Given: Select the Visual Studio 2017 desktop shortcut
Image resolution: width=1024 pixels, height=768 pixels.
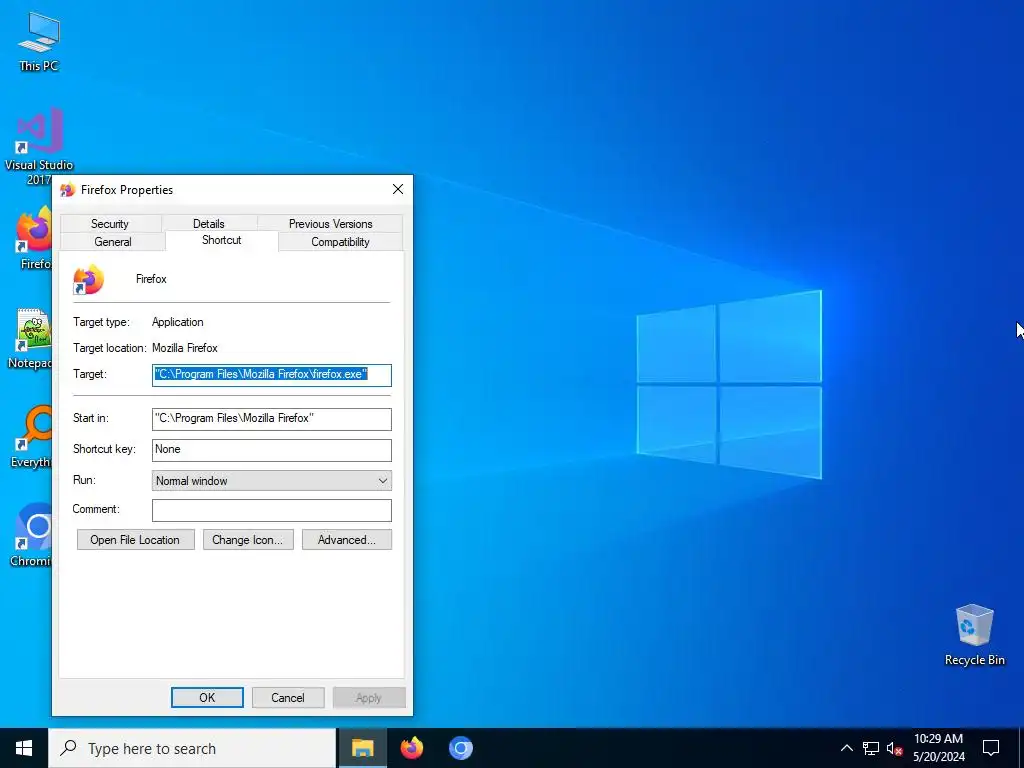Looking at the screenshot, I should tap(39, 145).
